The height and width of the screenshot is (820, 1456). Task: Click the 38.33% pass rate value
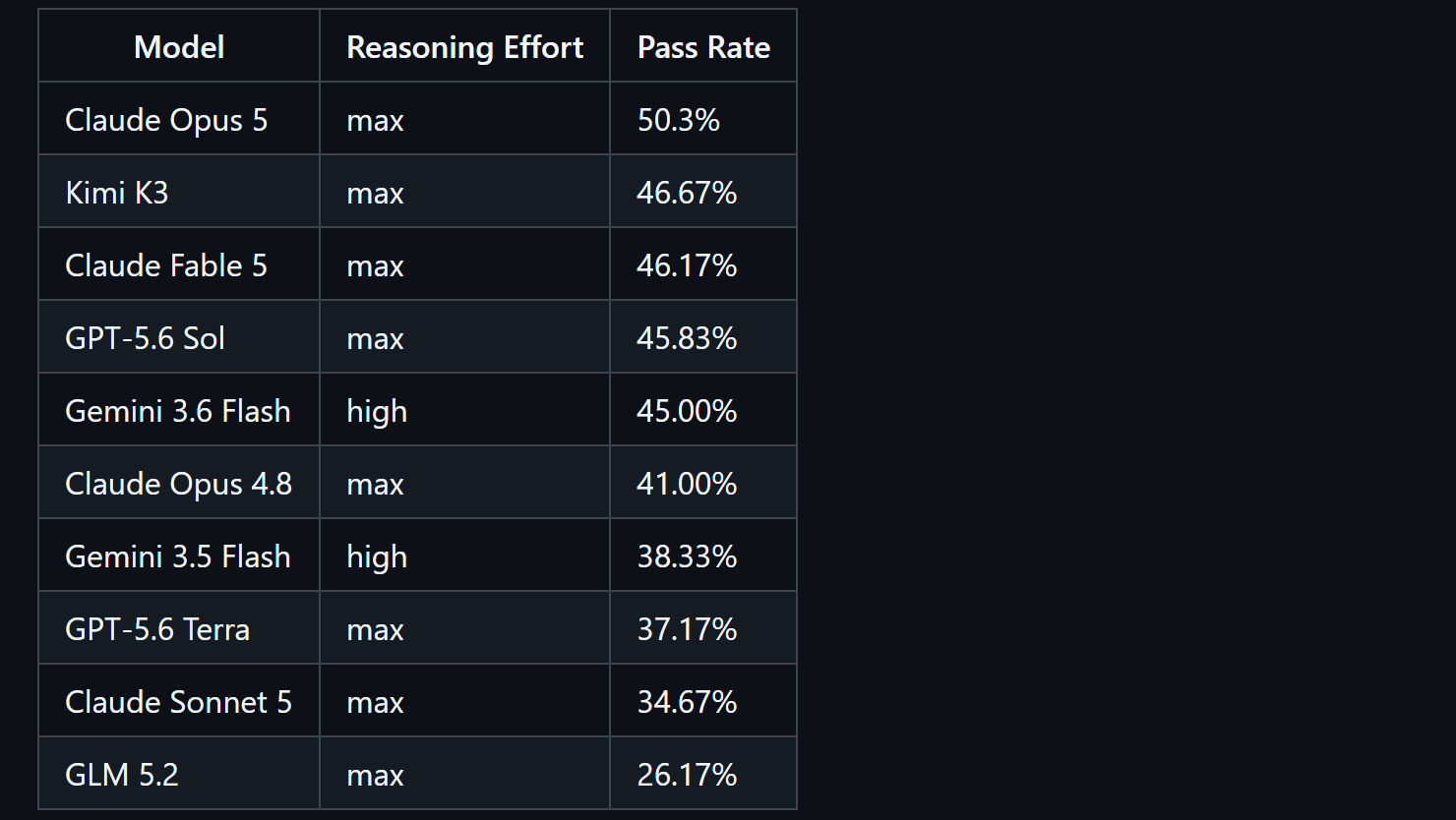pyautogui.click(x=687, y=556)
